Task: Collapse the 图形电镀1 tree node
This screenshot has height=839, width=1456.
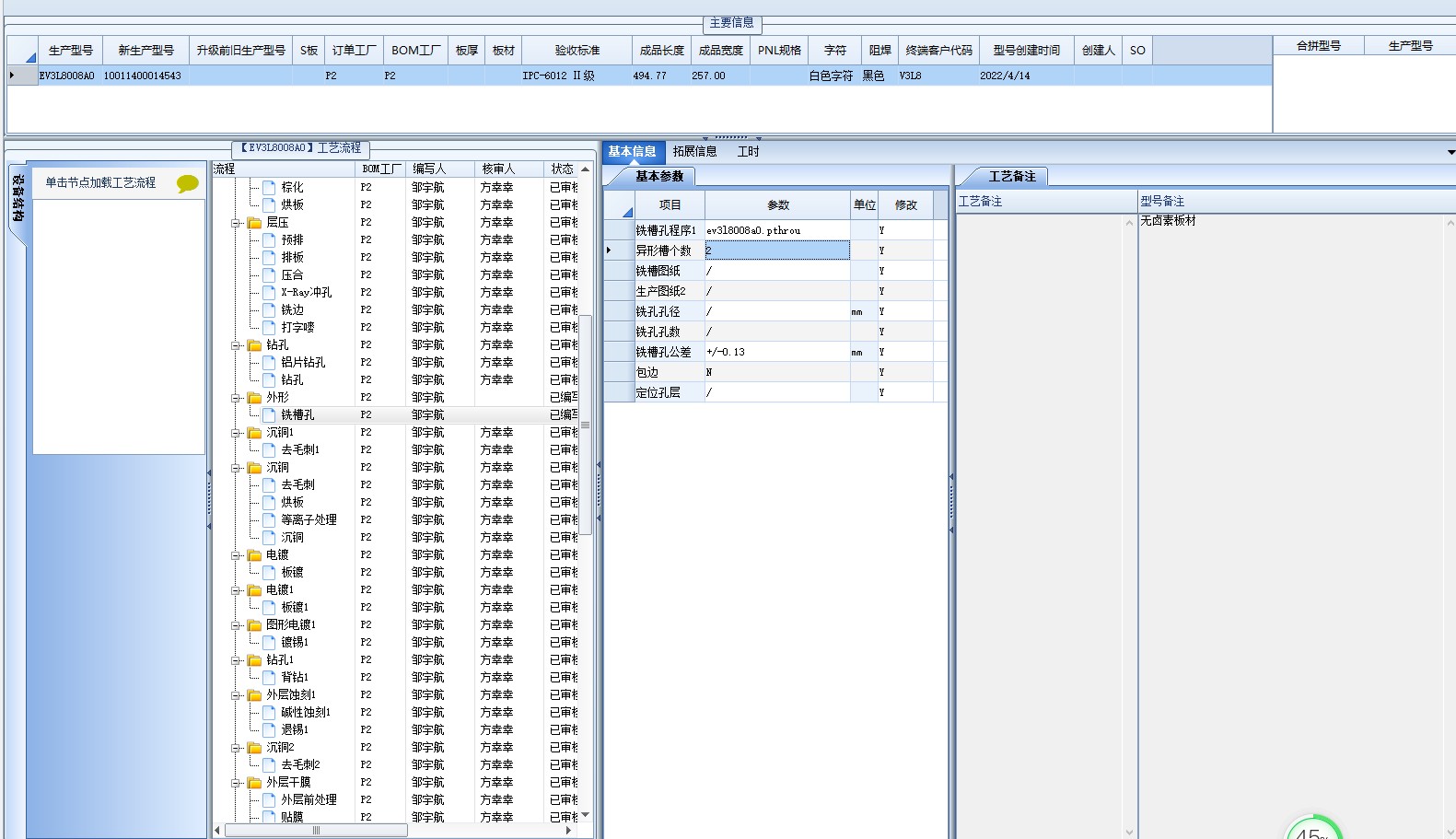Action: 237,625
